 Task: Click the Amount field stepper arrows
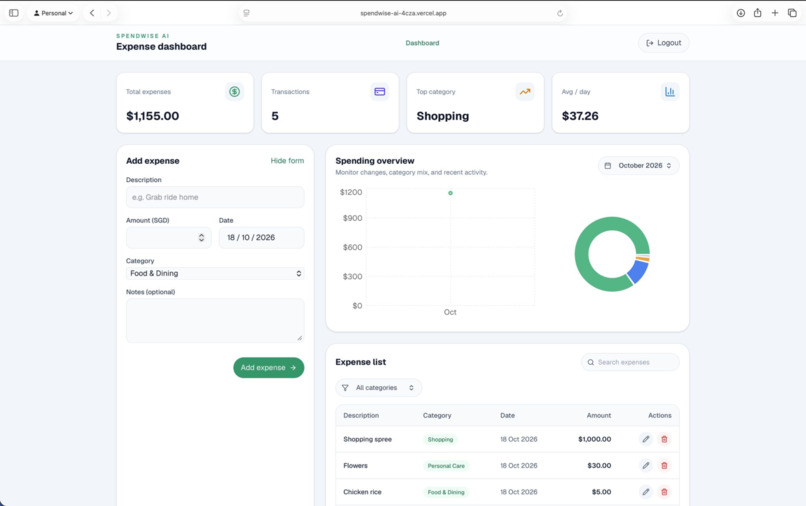coord(202,238)
